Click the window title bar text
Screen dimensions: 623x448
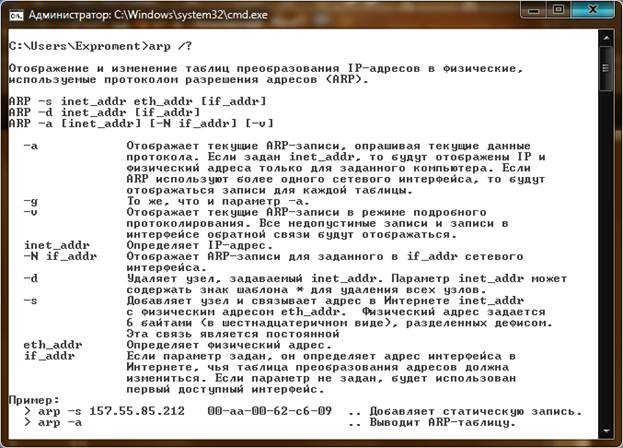pyautogui.click(x=148, y=15)
